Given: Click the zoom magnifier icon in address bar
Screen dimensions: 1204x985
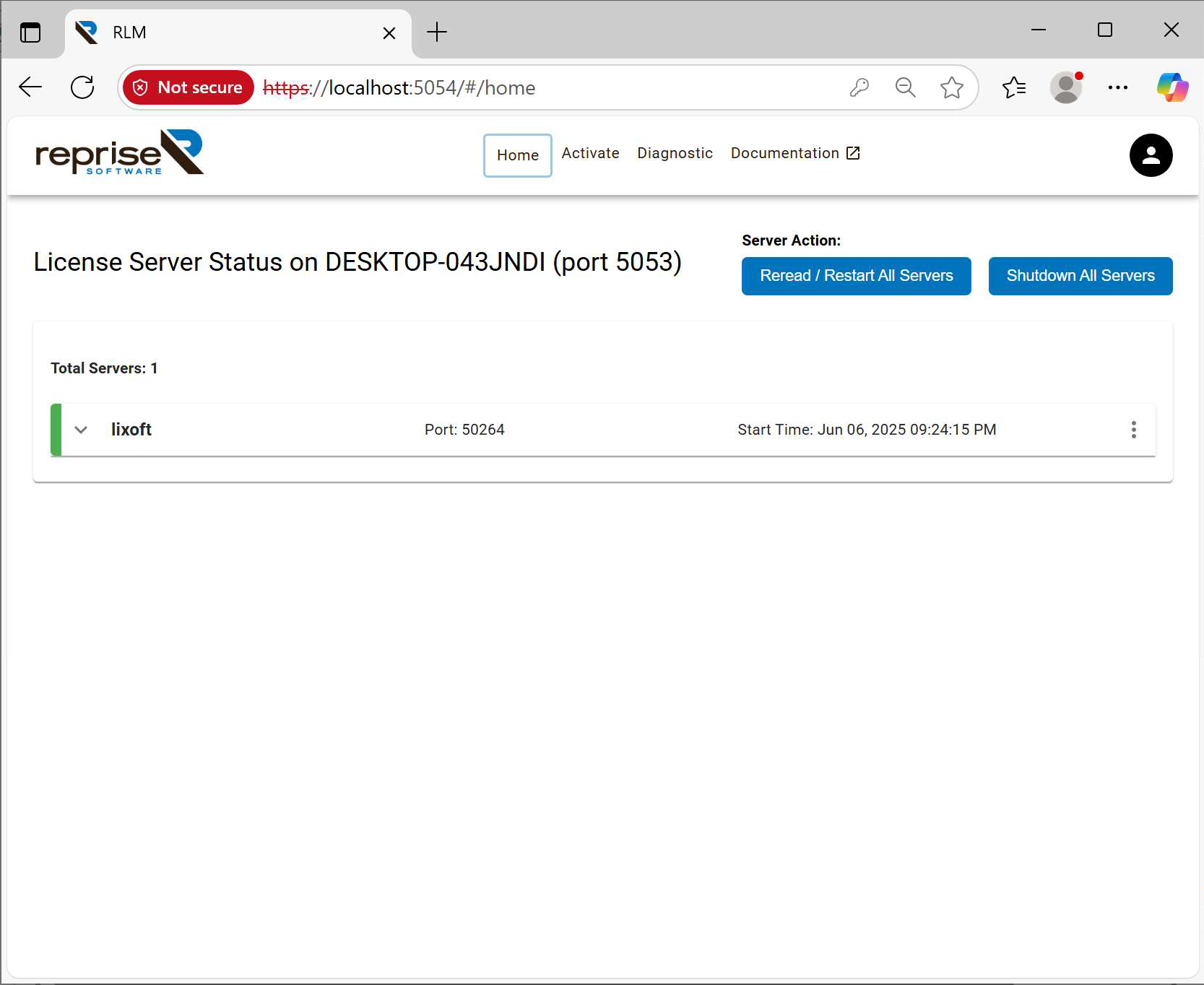Looking at the screenshot, I should pos(905,87).
